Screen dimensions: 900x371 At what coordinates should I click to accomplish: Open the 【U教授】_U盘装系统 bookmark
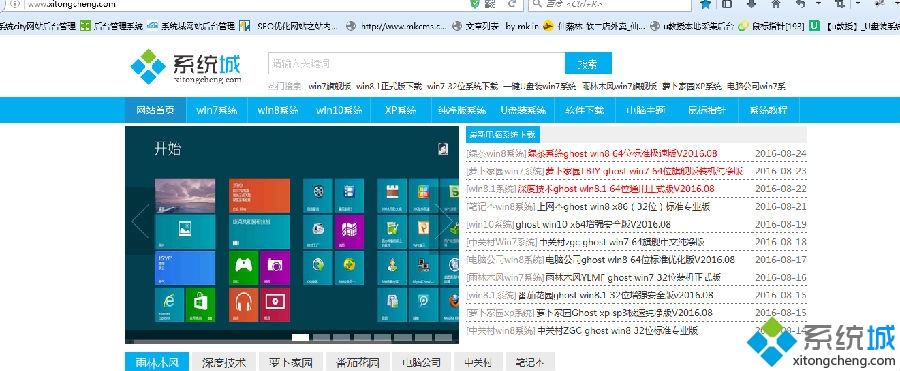coord(855,26)
